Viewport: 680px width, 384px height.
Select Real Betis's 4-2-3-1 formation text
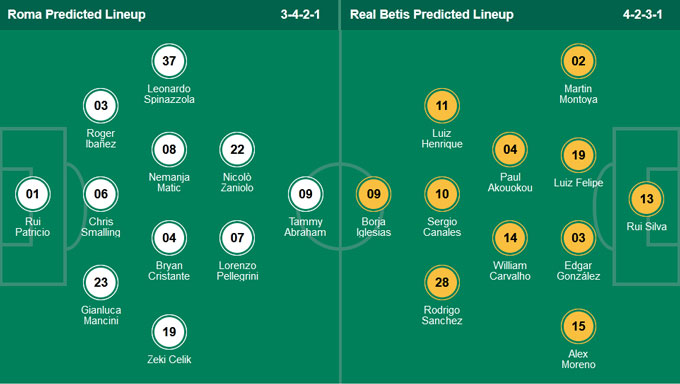(642, 15)
